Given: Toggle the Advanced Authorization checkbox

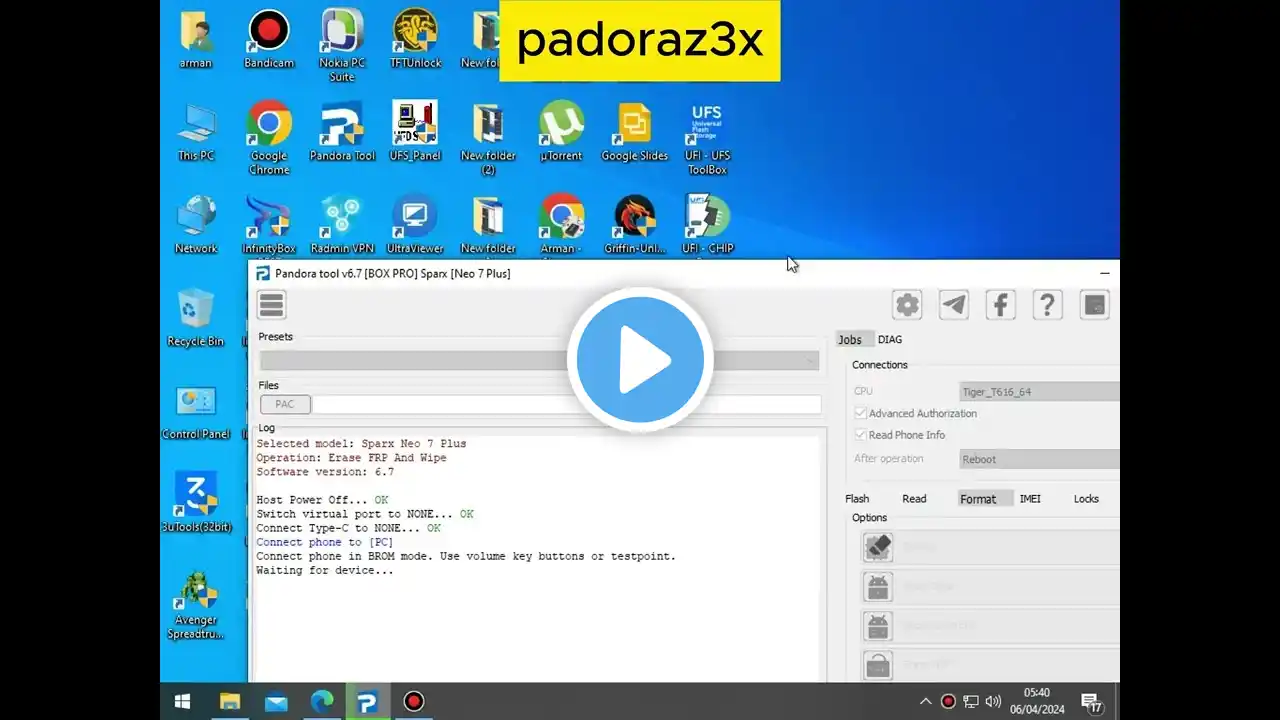Looking at the screenshot, I should pyautogui.click(x=860, y=413).
